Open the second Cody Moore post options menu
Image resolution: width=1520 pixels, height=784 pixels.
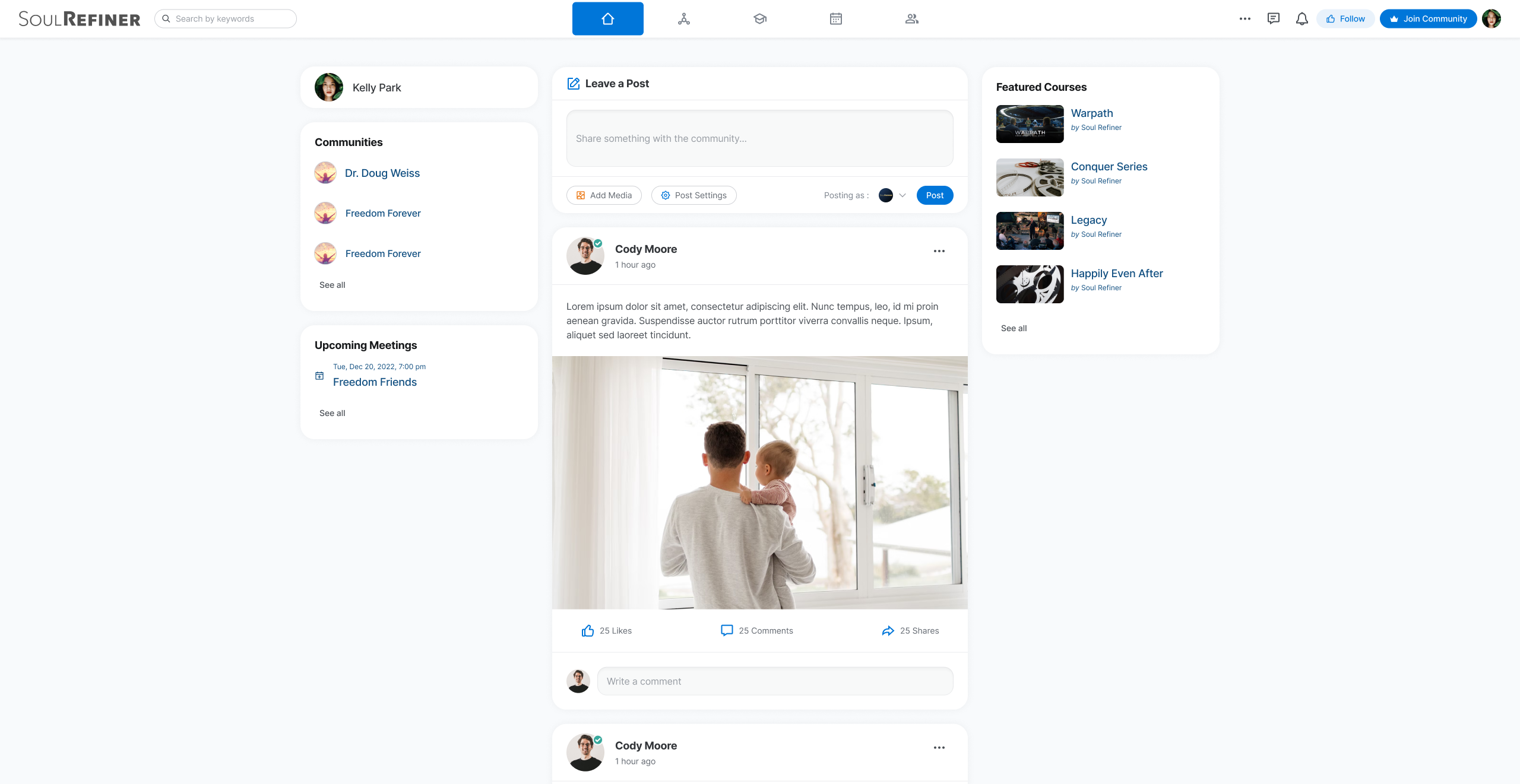point(939,748)
